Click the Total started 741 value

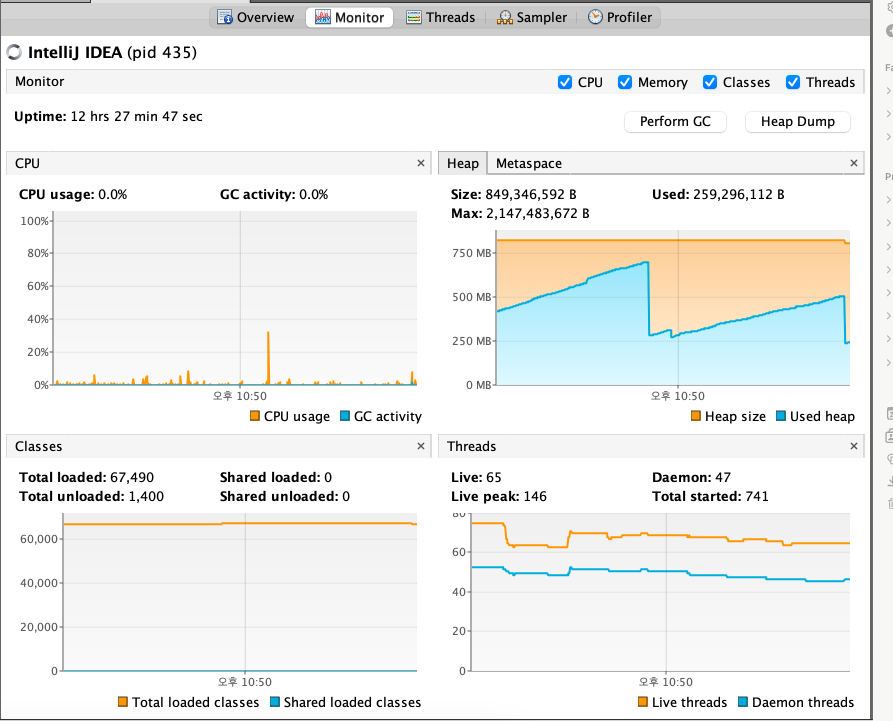(757, 497)
